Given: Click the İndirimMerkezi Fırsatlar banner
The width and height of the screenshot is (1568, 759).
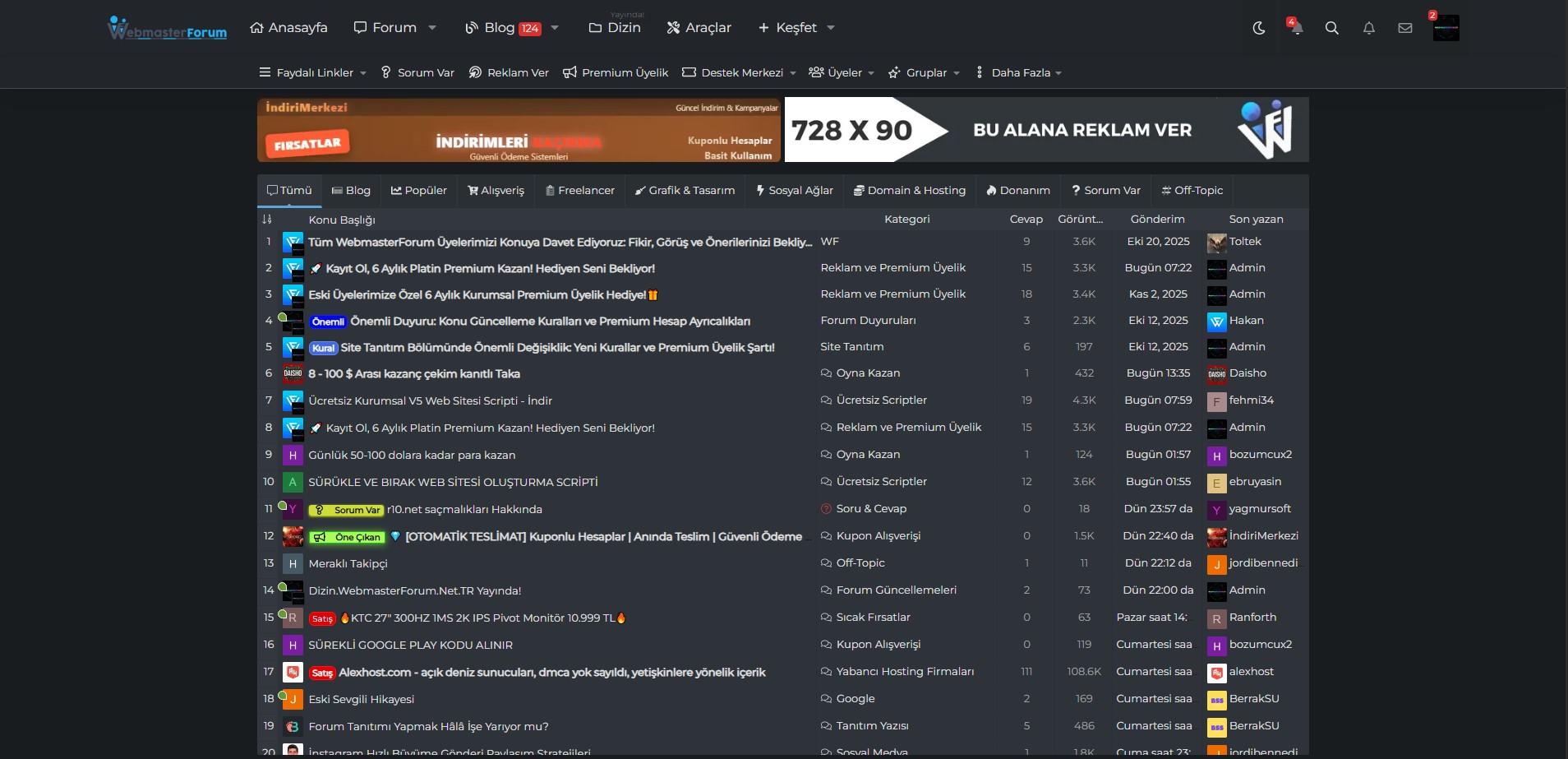Looking at the screenshot, I should tap(519, 130).
